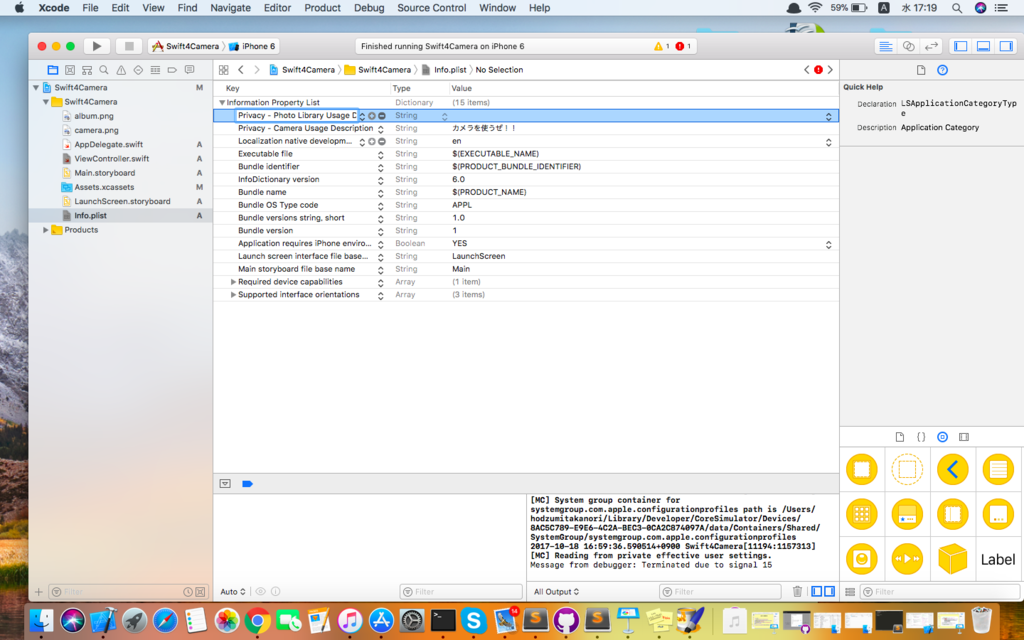Click the object library filter field
This screenshot has width=1024, height=640.
coord(940,592)
